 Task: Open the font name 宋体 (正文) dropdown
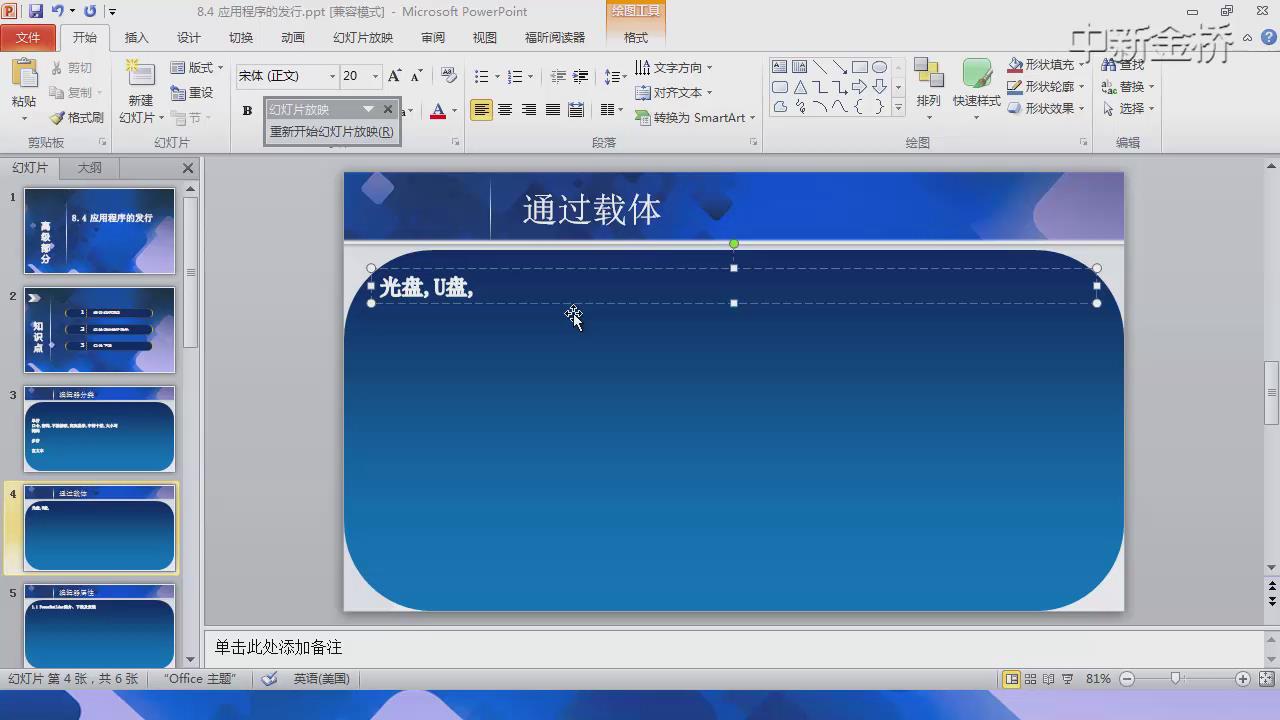[x=333, y=76]
